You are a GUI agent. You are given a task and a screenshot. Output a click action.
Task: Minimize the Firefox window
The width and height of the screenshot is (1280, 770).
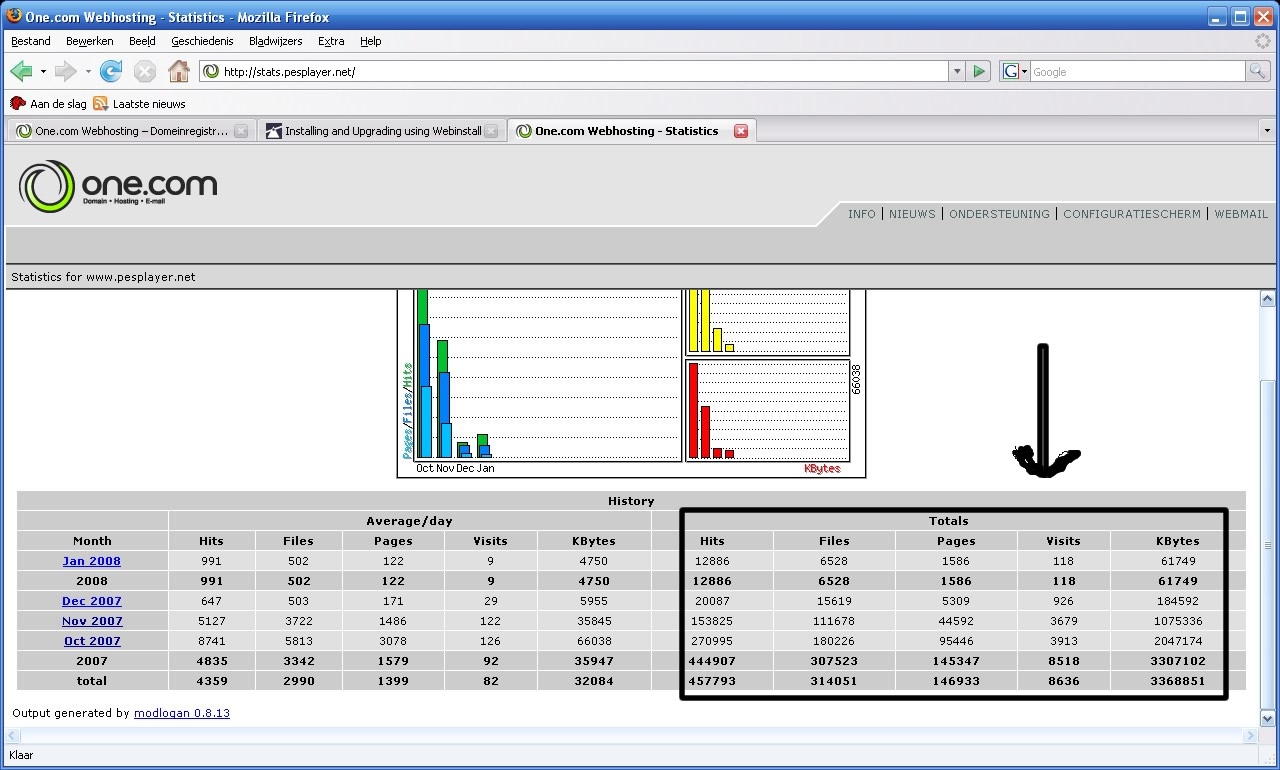pos(1216,16)
